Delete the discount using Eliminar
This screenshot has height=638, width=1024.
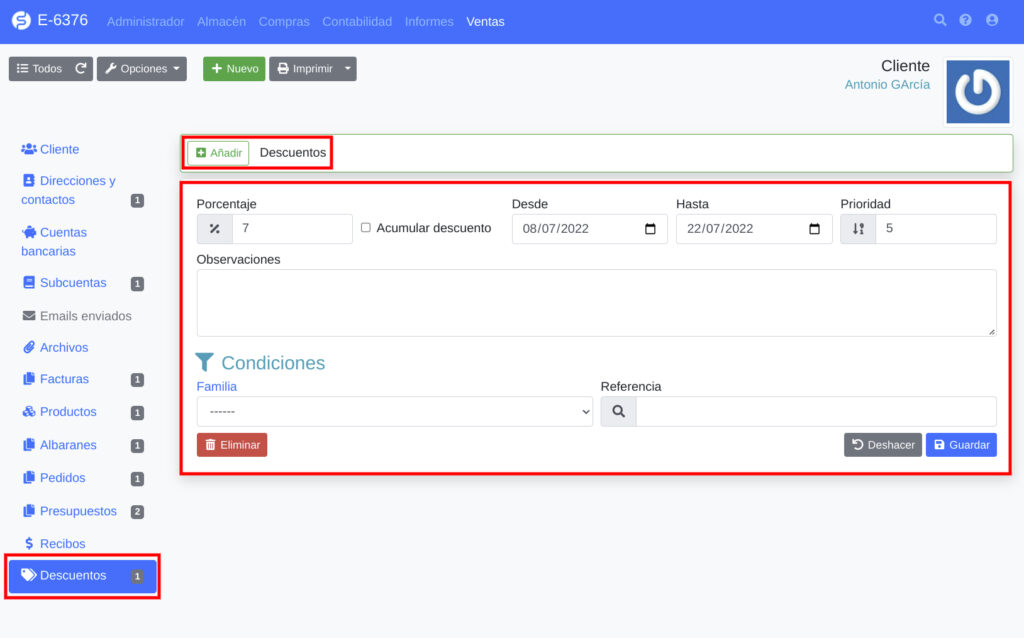[232, 445]
